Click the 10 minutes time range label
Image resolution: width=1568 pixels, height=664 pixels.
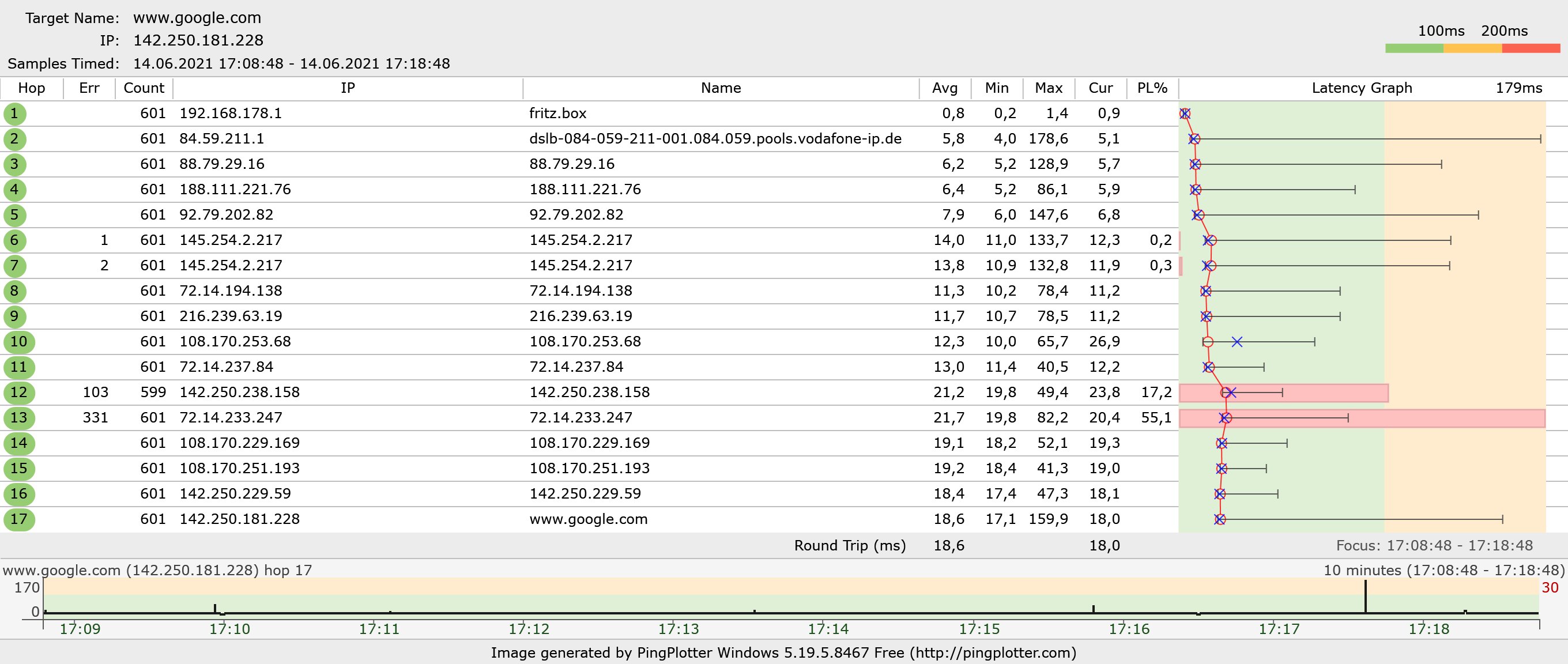click(1444, 571)
